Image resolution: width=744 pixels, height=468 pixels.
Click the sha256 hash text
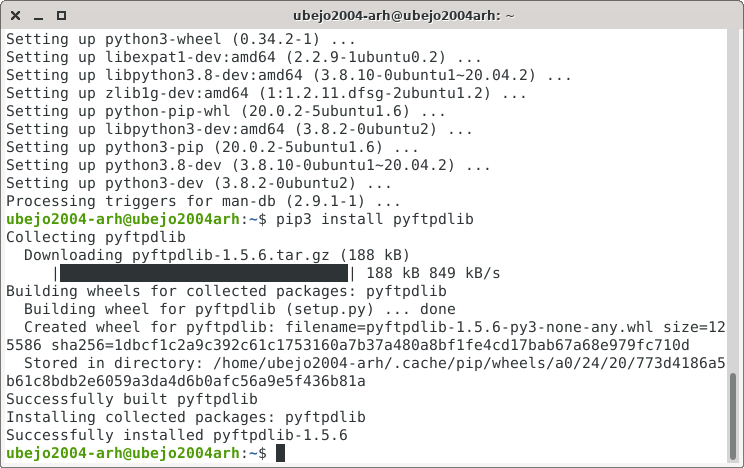click(370, 345)
